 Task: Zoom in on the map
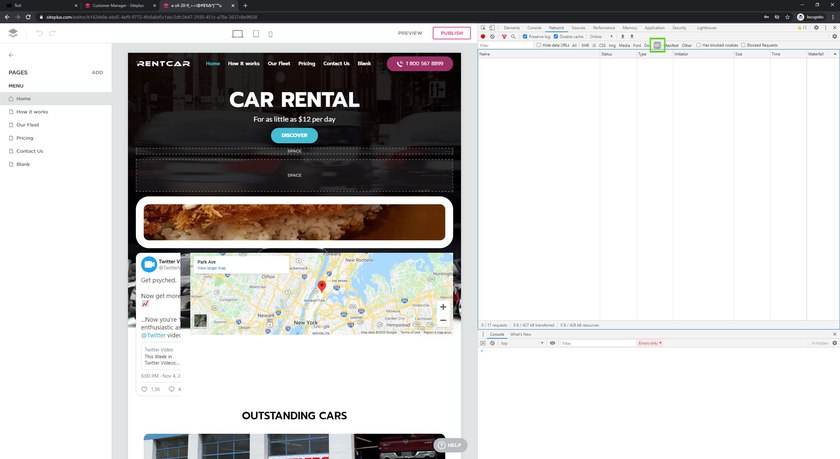coord(443,307)
